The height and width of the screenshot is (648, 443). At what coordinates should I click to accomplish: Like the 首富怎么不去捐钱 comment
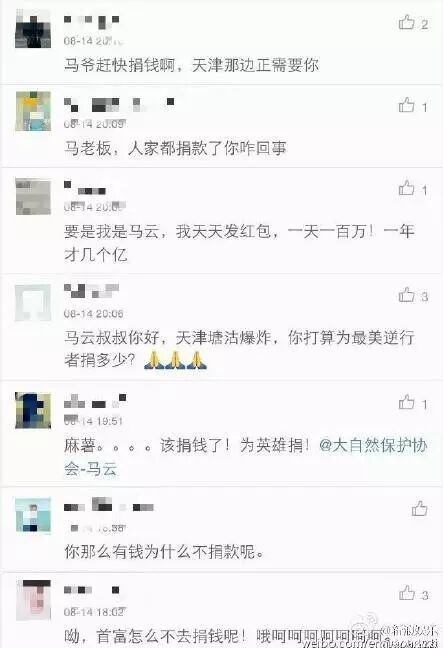tap(407, 593)
